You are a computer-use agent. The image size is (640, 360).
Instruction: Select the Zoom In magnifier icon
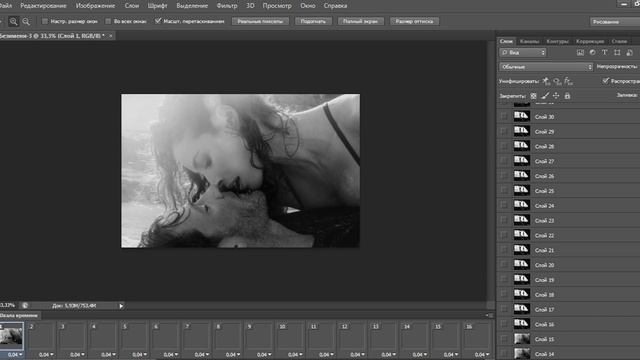pyautogui.click(x=13, y=22)
